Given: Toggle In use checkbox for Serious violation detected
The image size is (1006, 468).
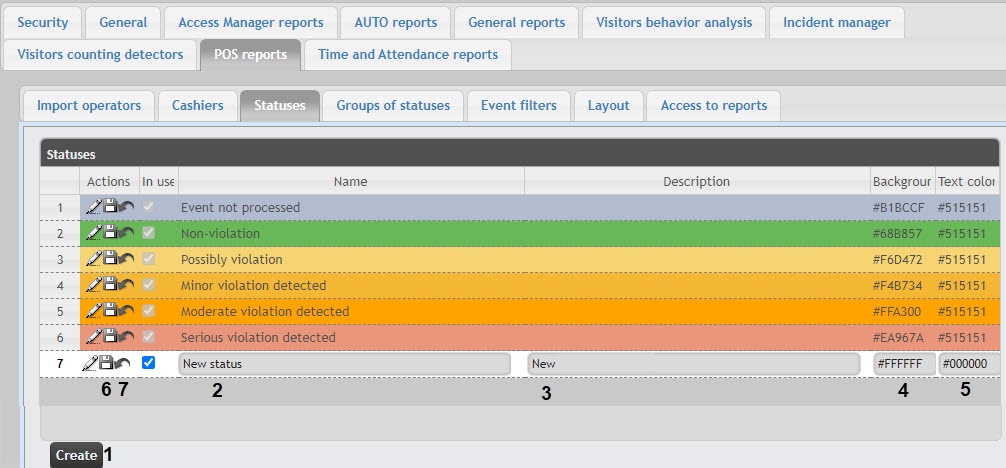Looking at the screenshot, I should (x=149, y=337).
